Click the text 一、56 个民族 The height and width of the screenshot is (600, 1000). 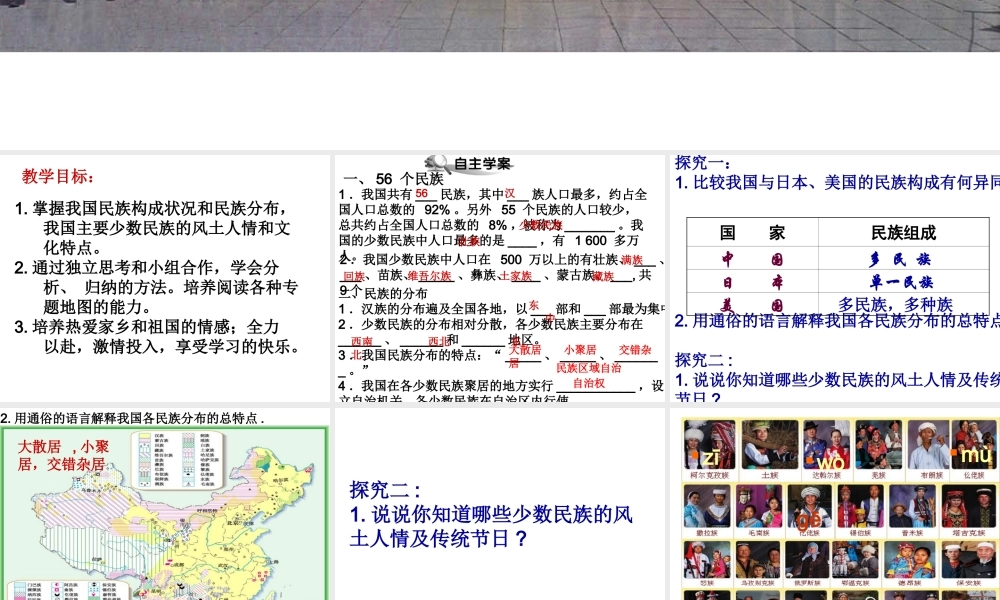pos(393,179)
